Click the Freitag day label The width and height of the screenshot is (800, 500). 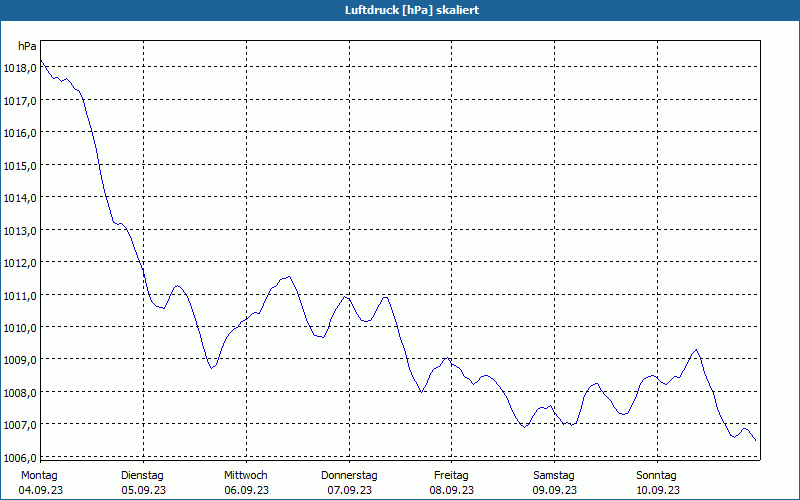(452, 475)
